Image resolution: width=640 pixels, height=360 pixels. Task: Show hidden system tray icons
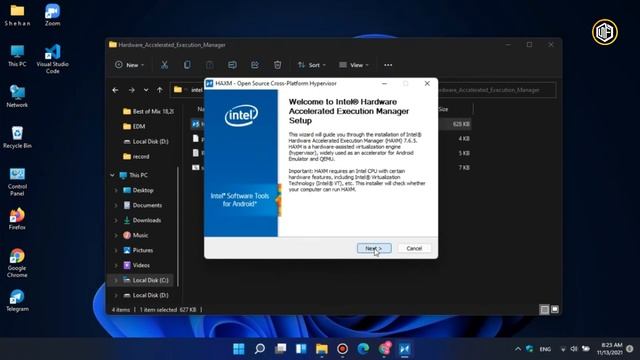point(518,349)
